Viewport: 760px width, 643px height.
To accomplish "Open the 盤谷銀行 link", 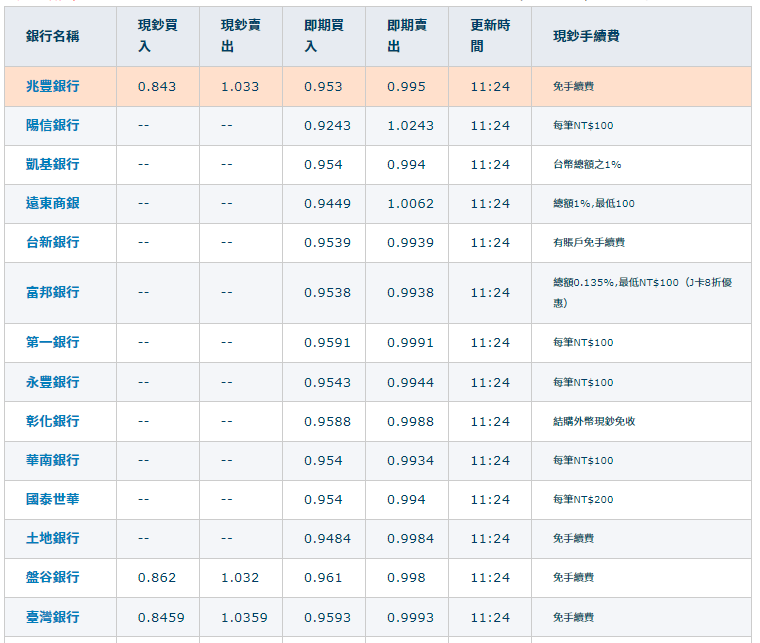I will (53, 578).
